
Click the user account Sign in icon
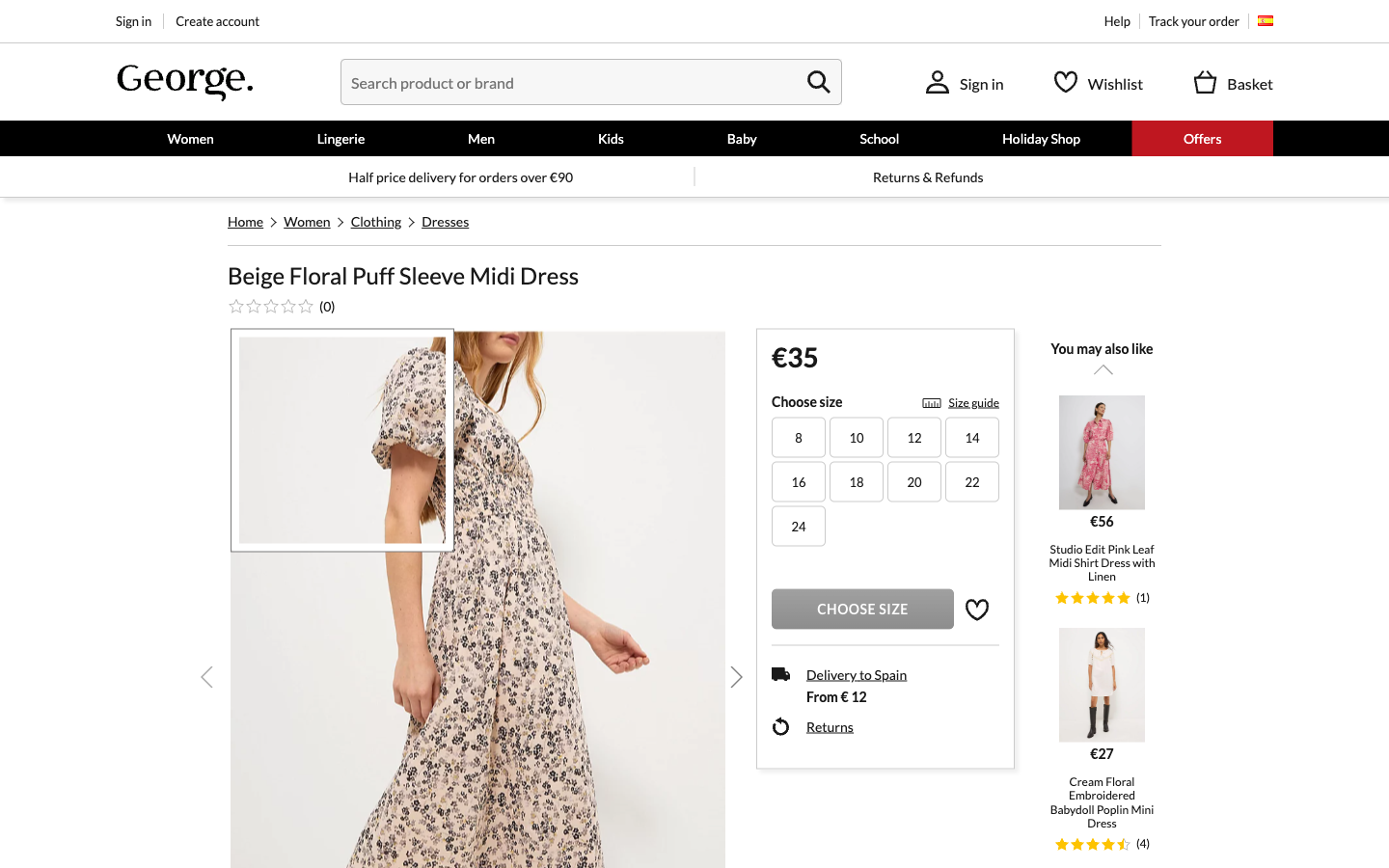(x=937, y=83)
